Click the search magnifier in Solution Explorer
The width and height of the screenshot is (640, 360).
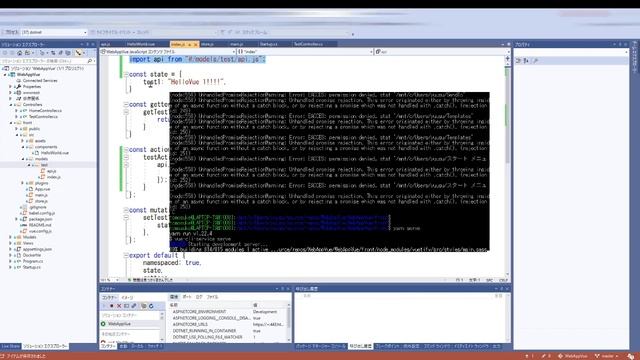[x=90, y=61]
